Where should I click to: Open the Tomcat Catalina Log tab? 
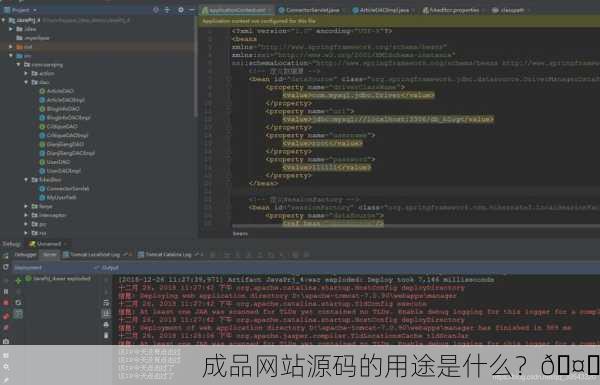tap(169, 254)
